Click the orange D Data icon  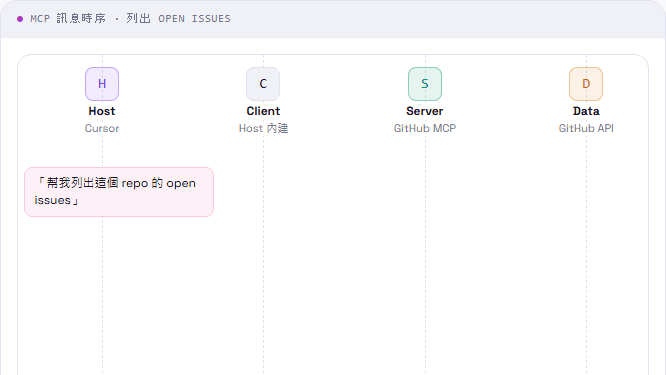(586, 84)
